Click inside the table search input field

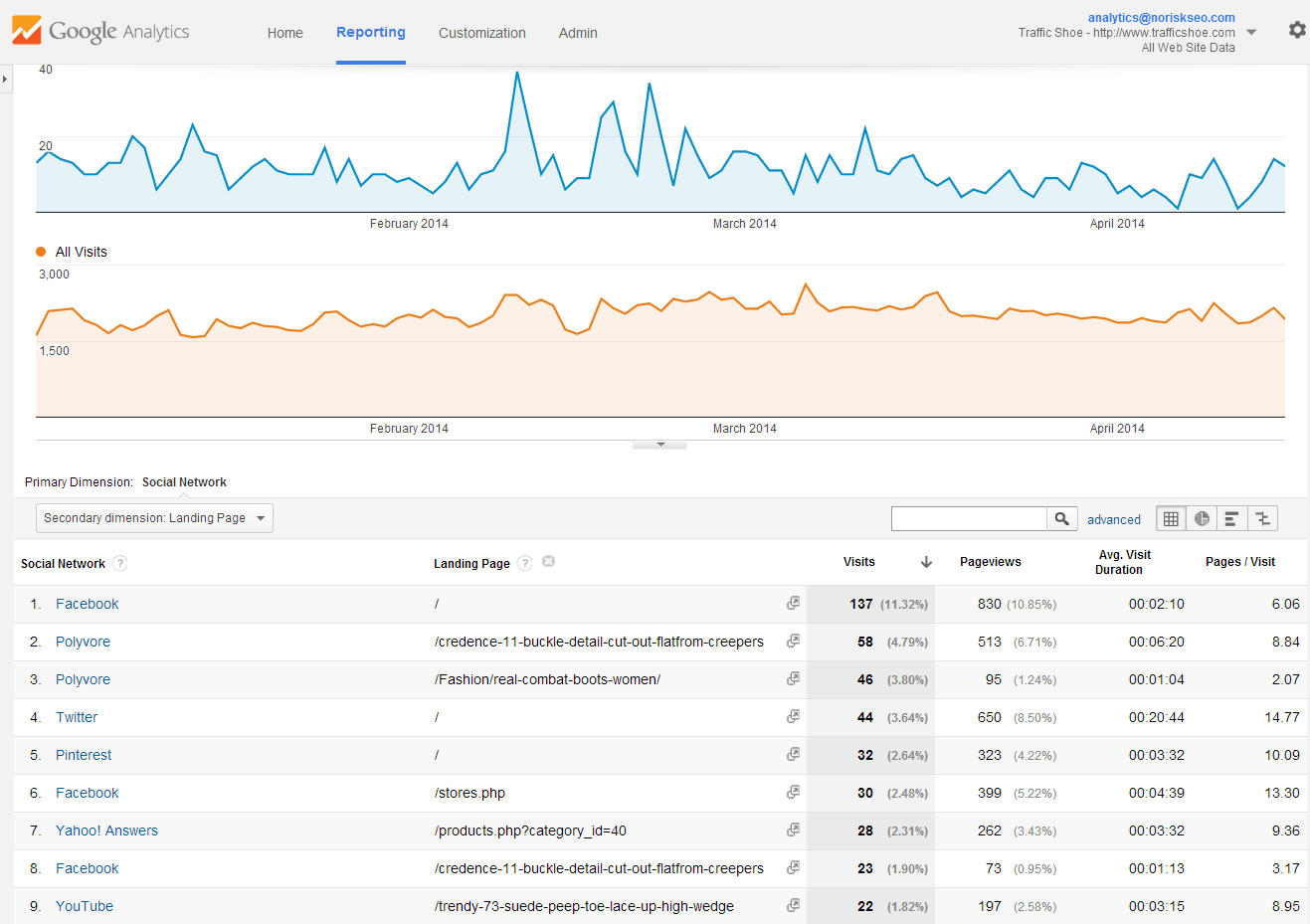point(968,518)
